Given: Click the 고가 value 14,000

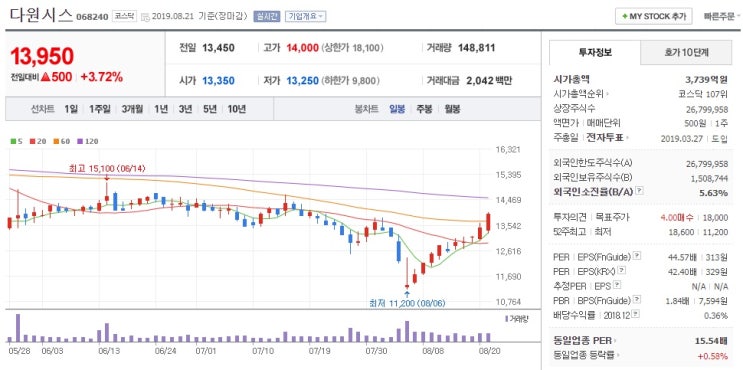Looking at the screenshot, I should pyautogui.click(x=302, y=47).
